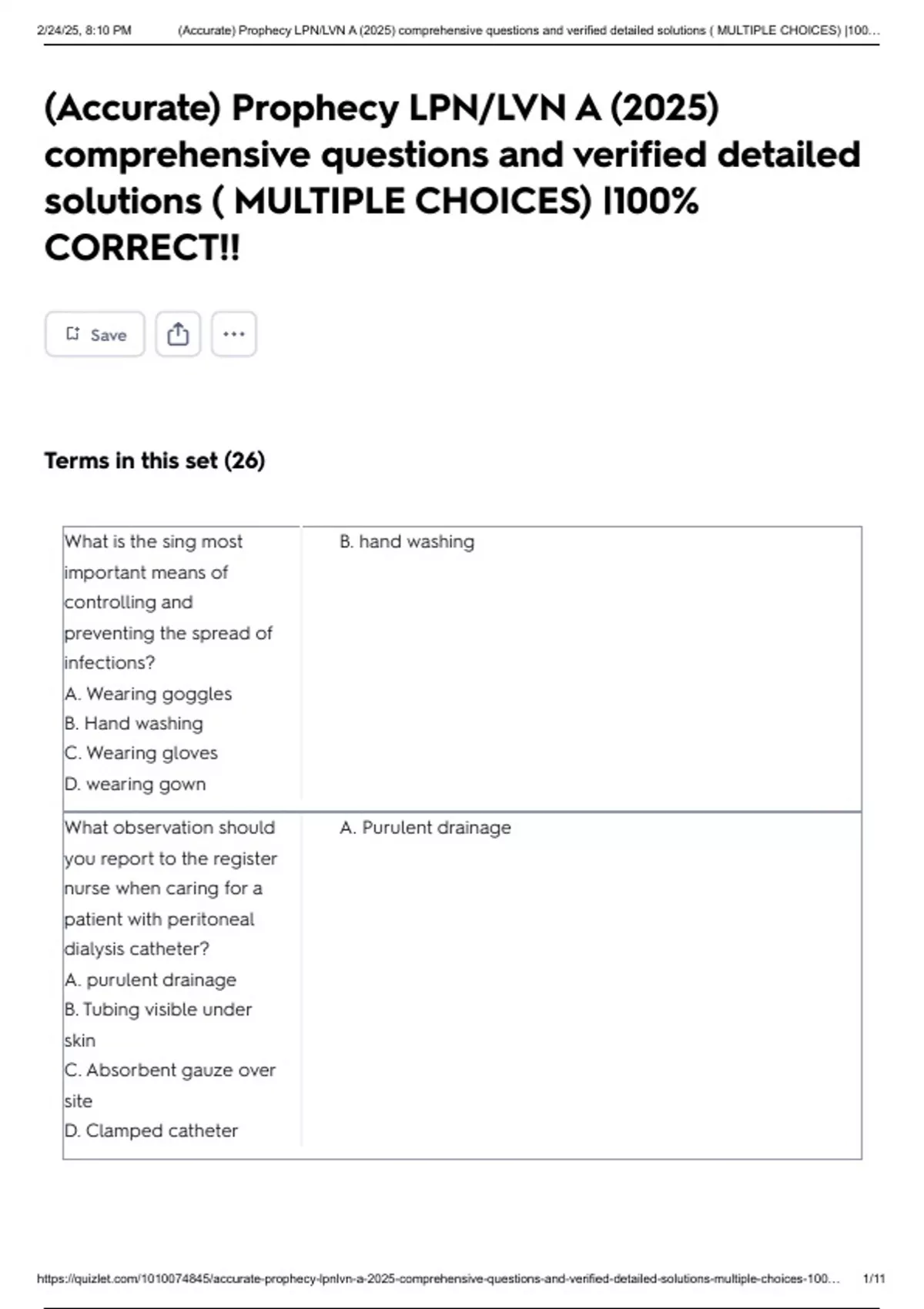
Task: Select option 'A. Wearing goggles'
Action: [x=148, y=694]
